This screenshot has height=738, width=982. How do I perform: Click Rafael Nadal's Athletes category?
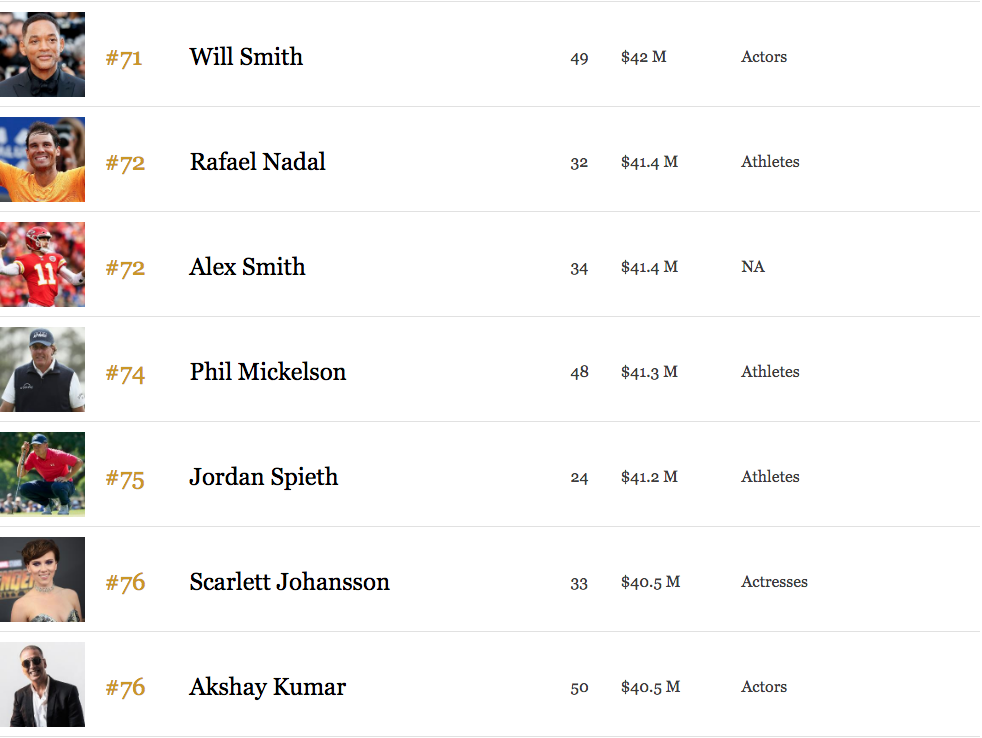pyautogui.click(x=770, y=162)
